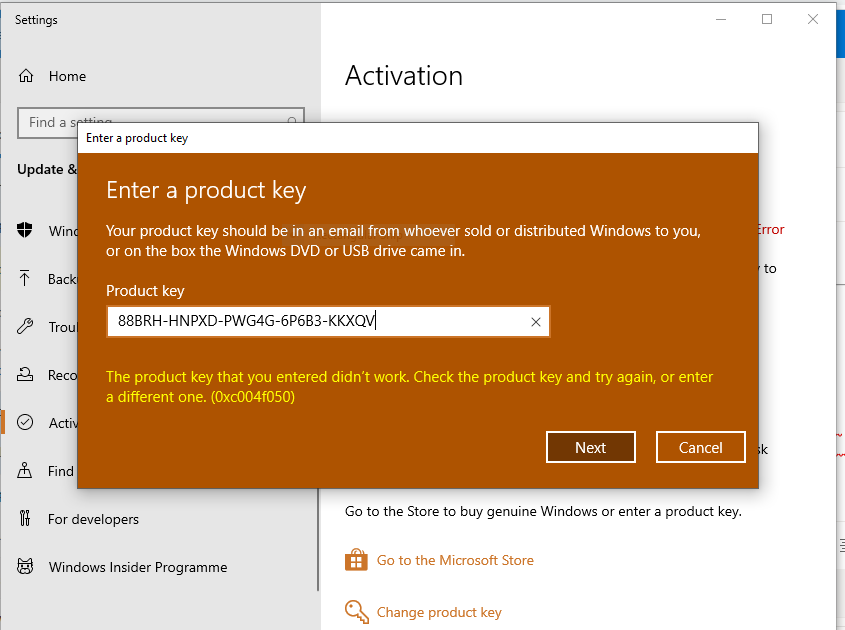
Task: Click the 'Product key' field label
Action: [145, 291]
